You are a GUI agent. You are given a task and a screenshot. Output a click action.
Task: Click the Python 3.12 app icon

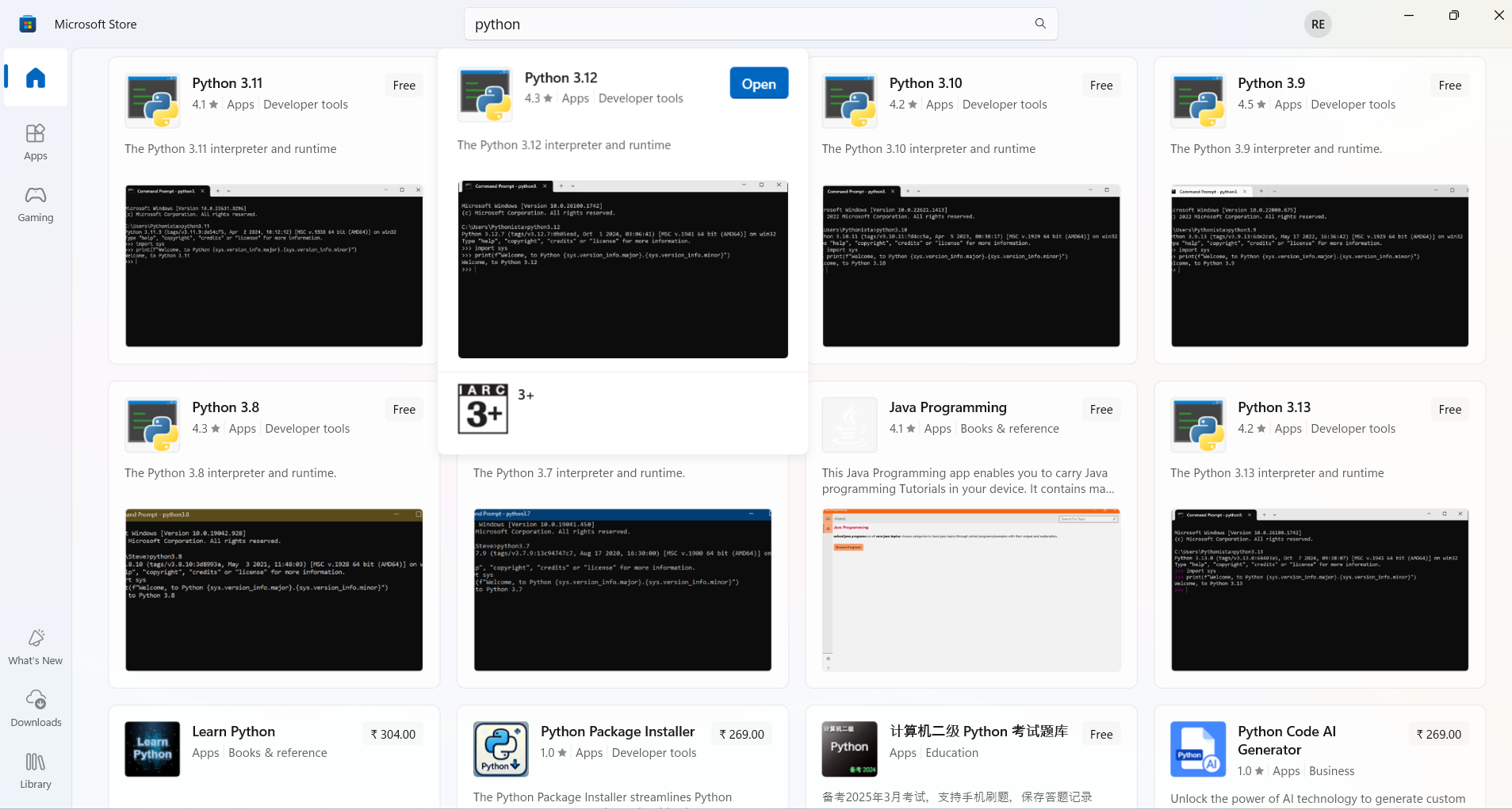[x=484, y=94]
